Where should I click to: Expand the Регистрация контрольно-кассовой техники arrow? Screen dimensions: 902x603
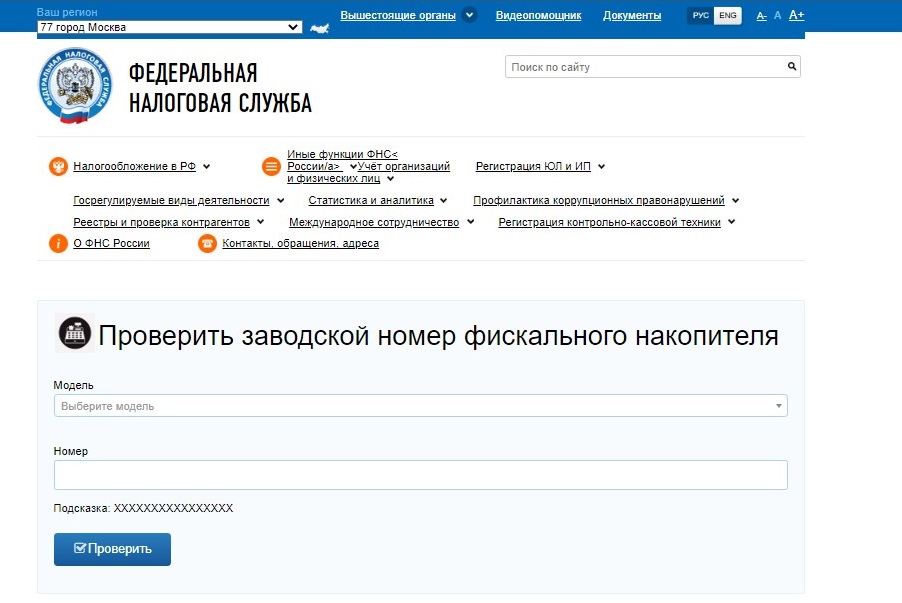pyautogui.click(x=731, y=222)
